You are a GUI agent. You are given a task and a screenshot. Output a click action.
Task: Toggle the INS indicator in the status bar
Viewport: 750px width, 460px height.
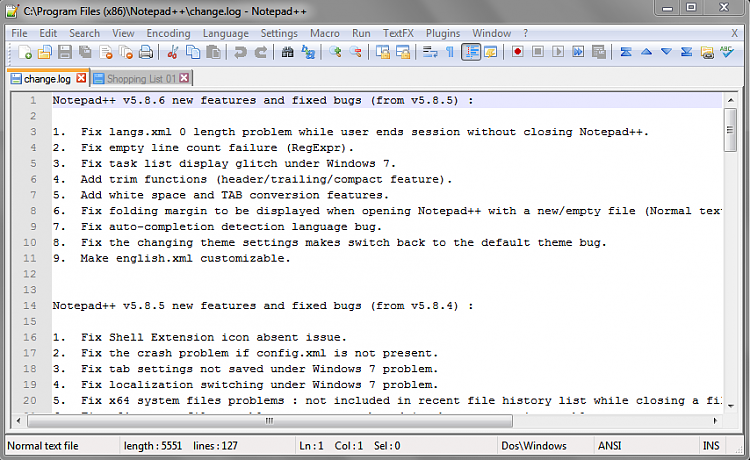711,446
